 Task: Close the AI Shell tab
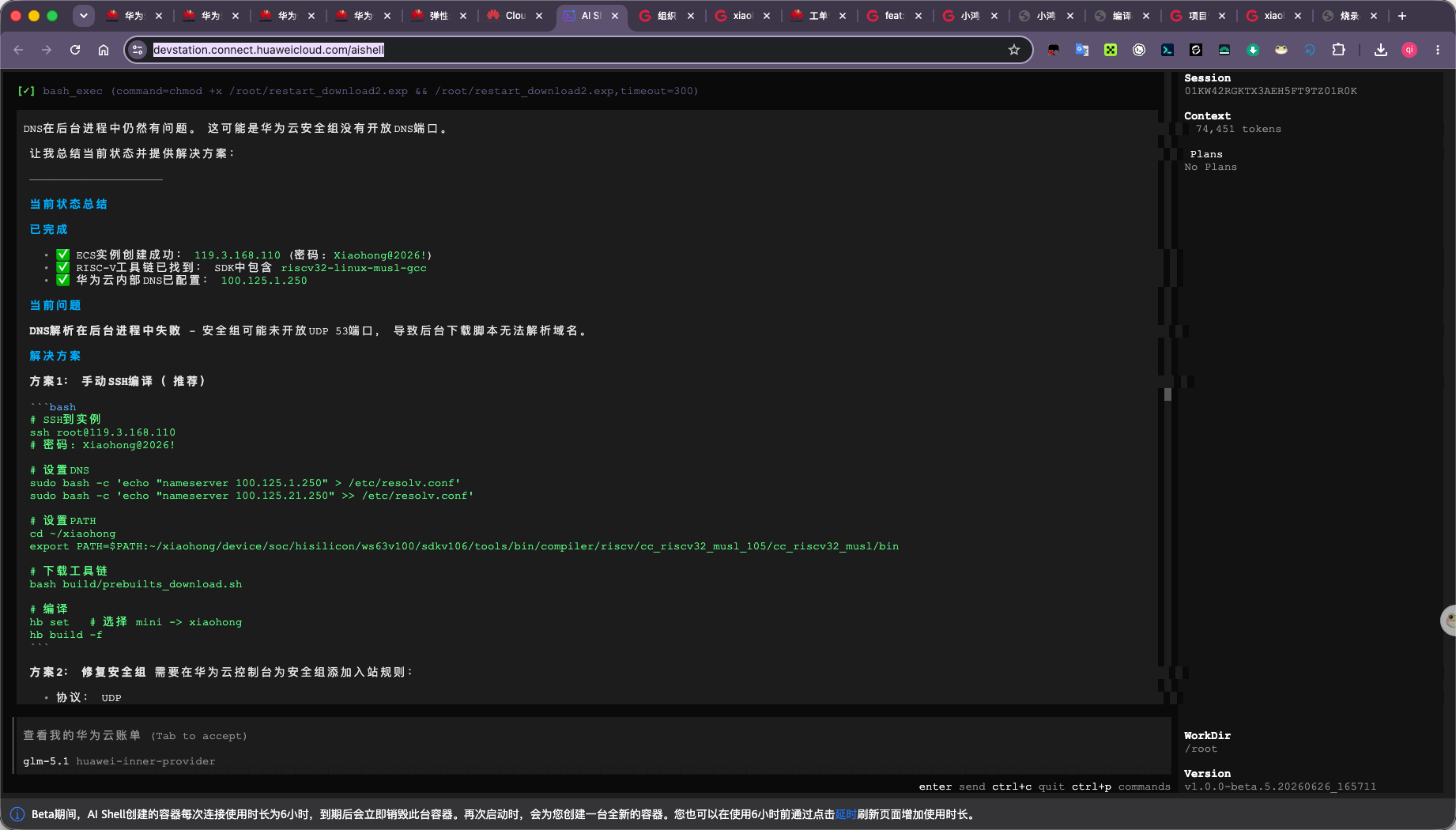pyautogui.click(x=615, y=16)
